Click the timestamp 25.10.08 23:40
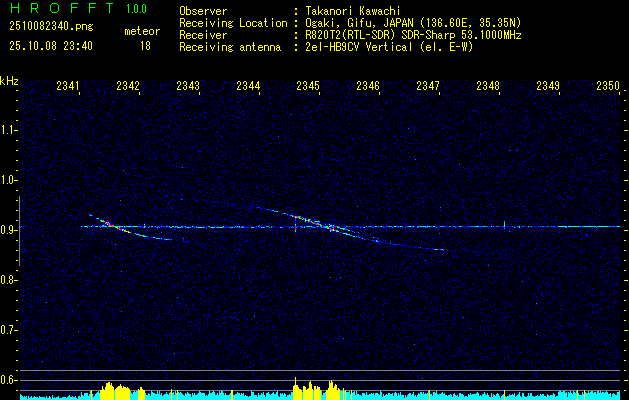Screen dimensions: 629x400 click(51, 46)
